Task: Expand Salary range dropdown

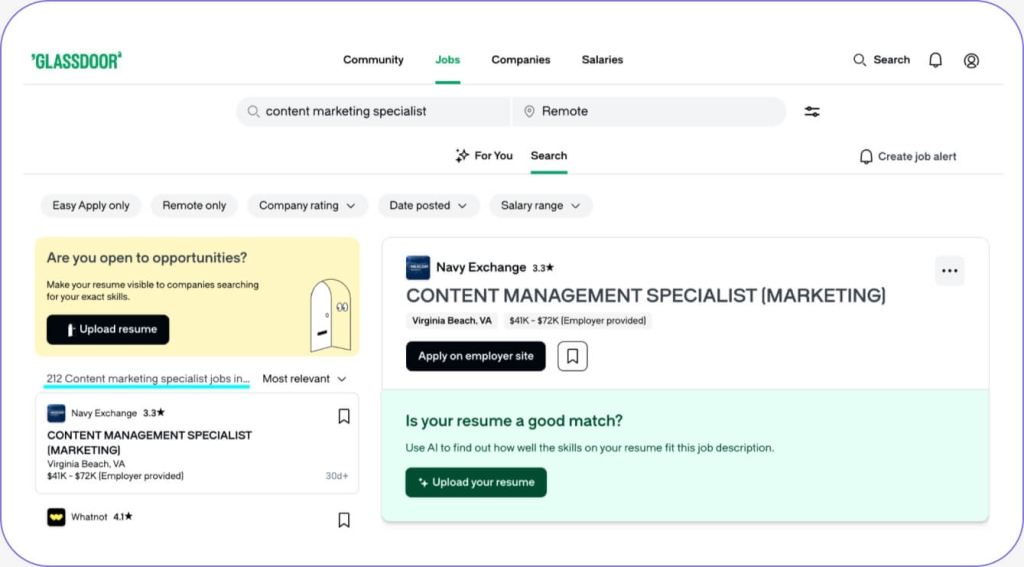Action: click(x=540, y=205)
